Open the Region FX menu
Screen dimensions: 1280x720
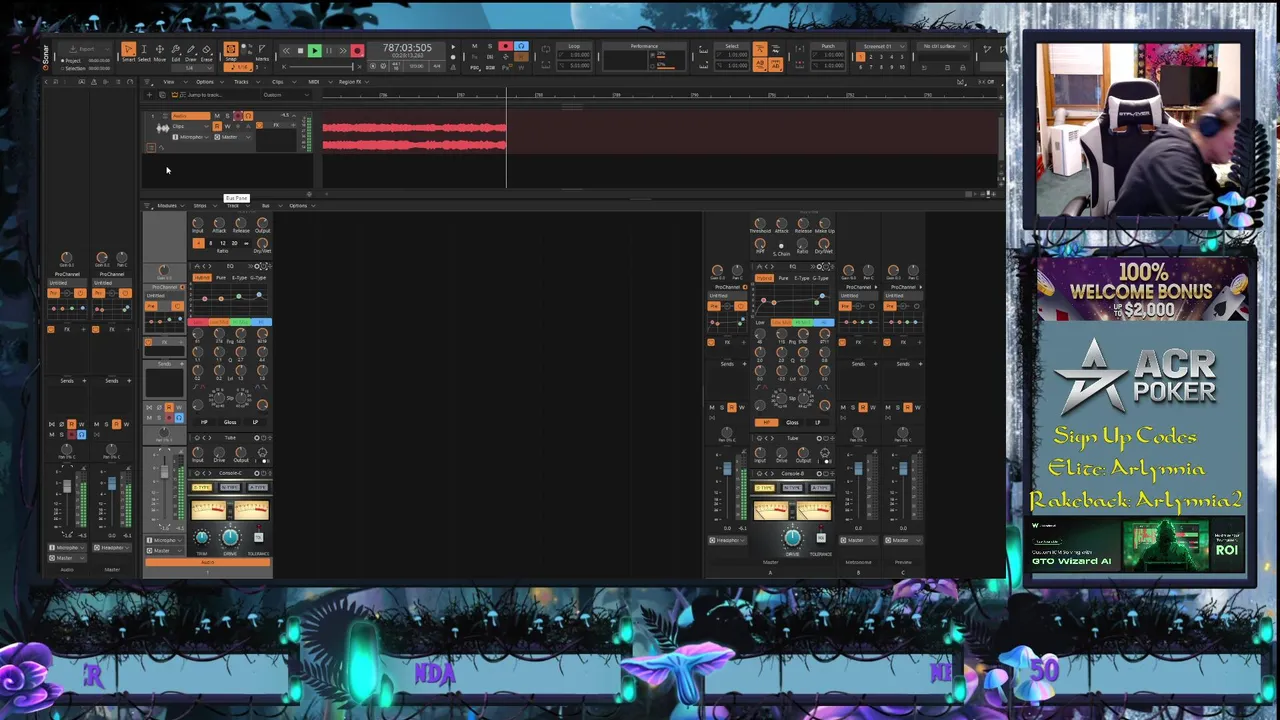352,82
